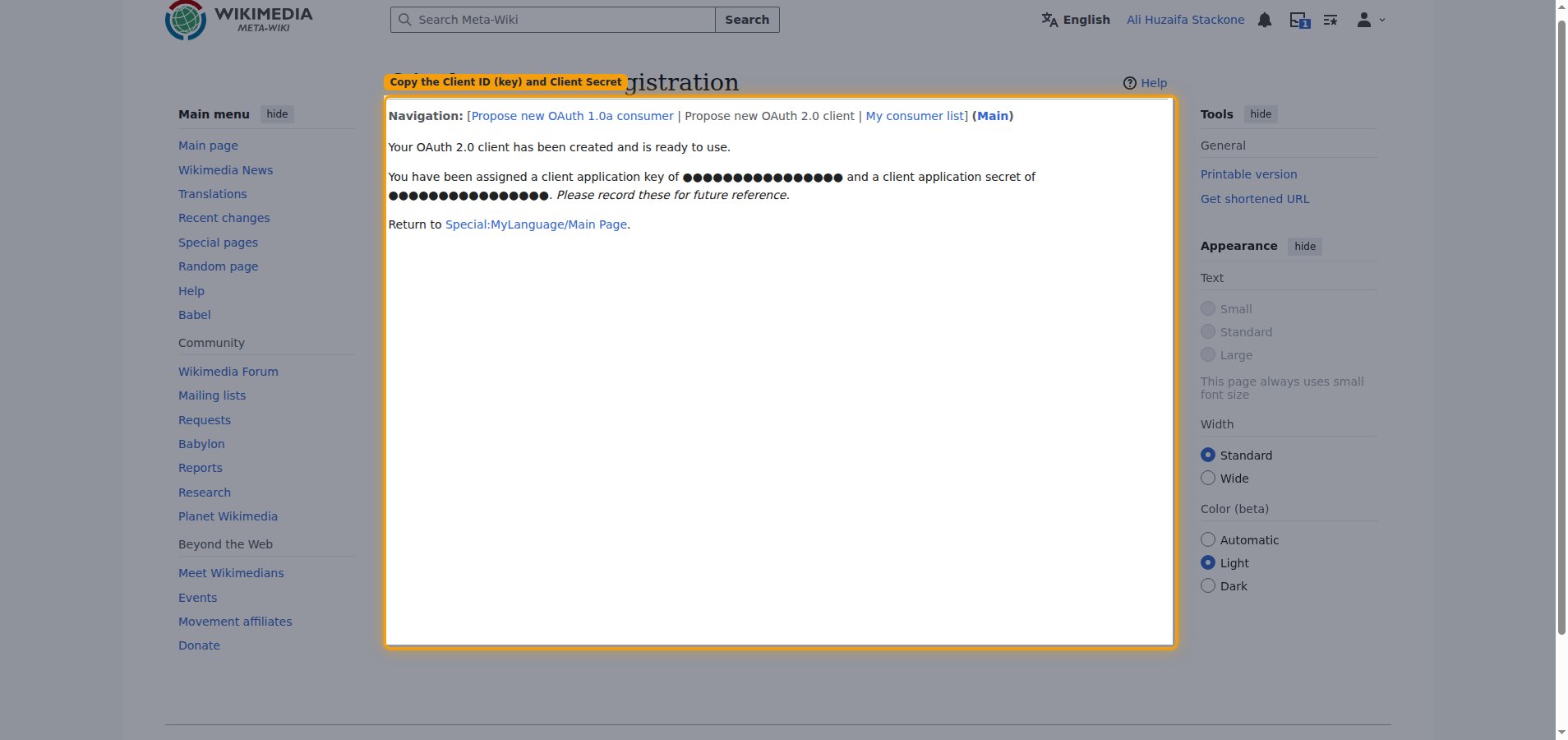Click 'Your OAuth 2.0 client has been created' text
This screenshot has height=740, width=1568.
point(559,147)
